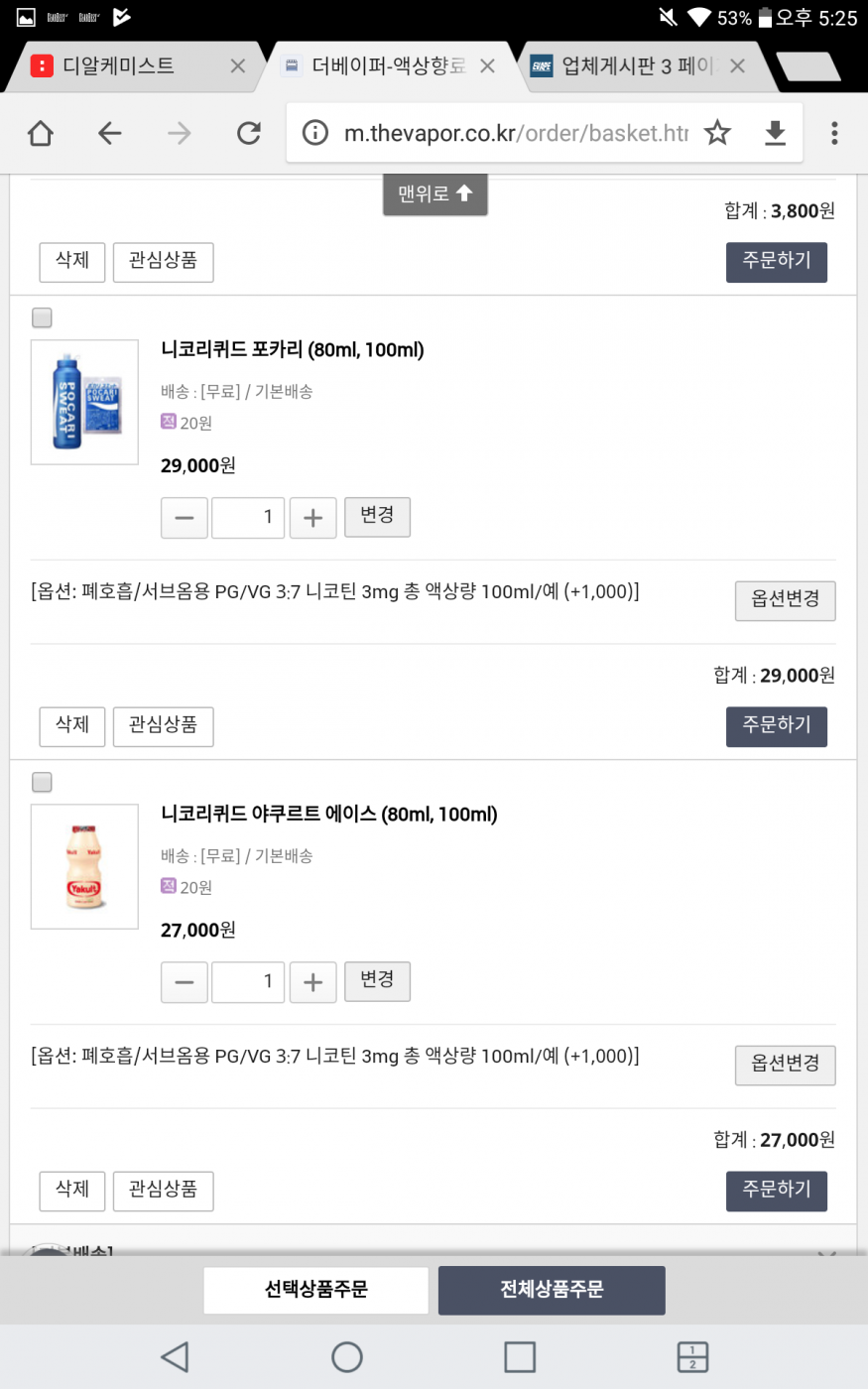The image size is (868, 1389).
Task: Switch to the 업체게시판 3 페이지 tab
Action: click(x=637, y=66)
